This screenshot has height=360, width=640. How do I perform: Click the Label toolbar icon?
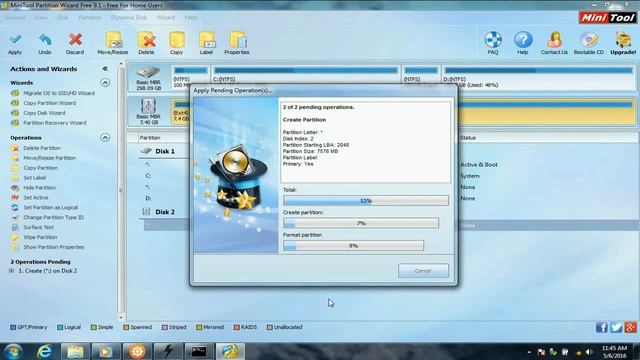click(x=206, y=44)
